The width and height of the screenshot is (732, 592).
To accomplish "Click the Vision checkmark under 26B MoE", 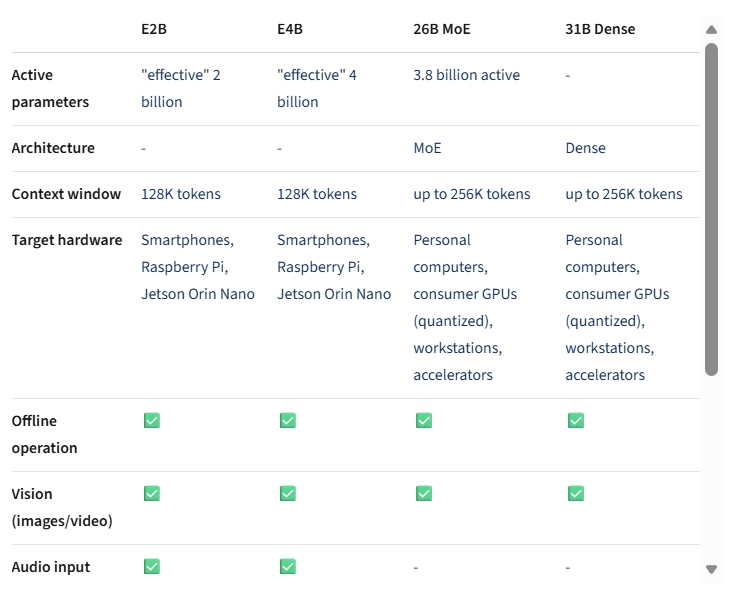I will [424, 494].
